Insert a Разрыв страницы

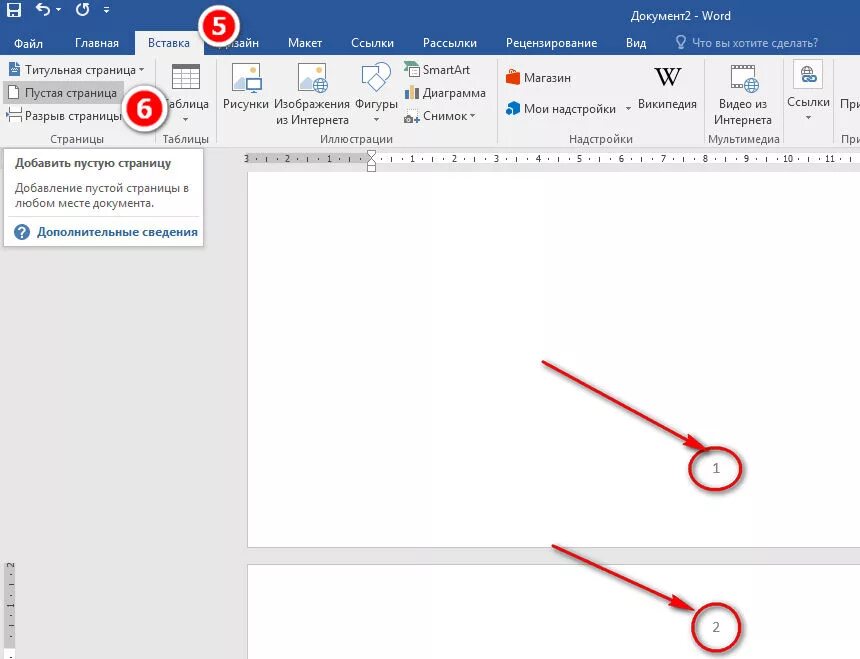(64, 116)
